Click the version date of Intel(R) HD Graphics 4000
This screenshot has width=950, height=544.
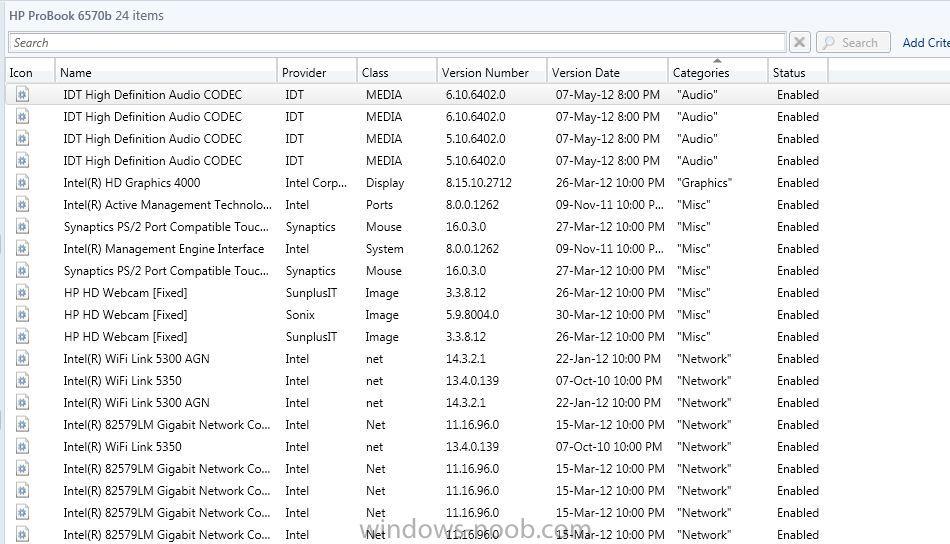click(610, 182)
